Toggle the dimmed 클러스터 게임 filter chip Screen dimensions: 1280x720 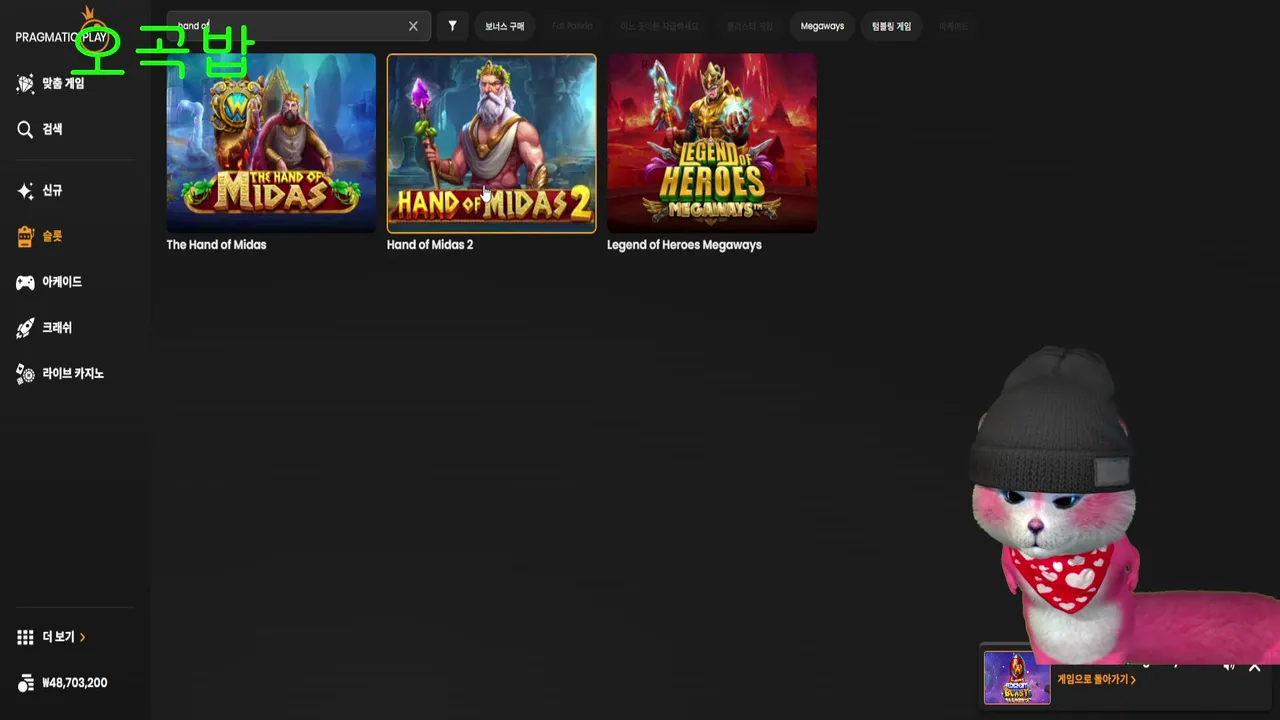pos(749,26)
